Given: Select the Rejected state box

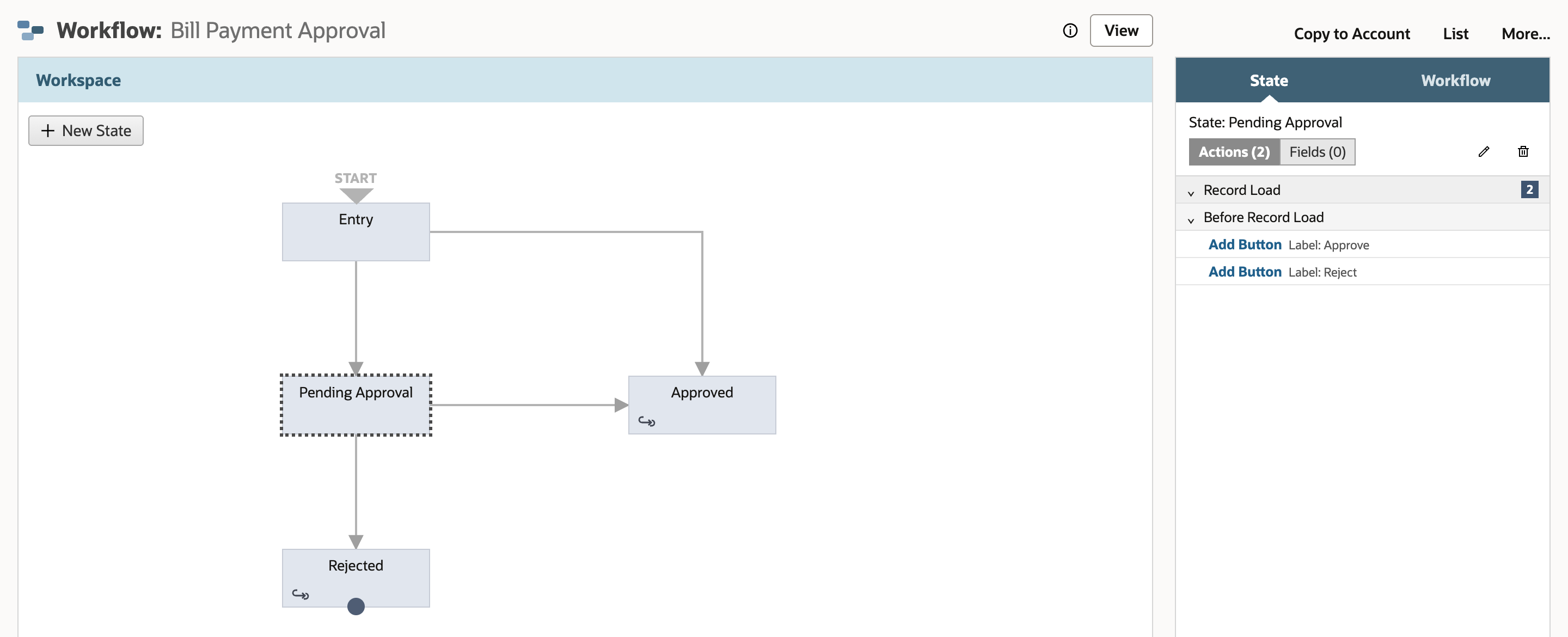Looking at the screenshot, I should (356, 578).
